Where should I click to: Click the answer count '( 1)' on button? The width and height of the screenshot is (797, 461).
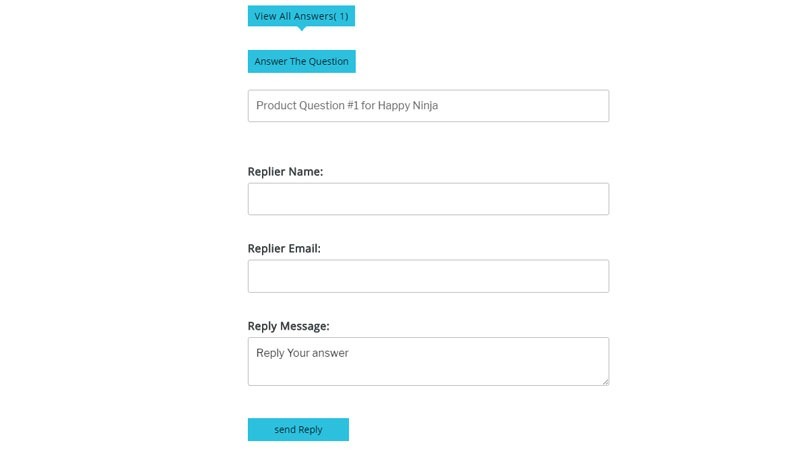341,16
